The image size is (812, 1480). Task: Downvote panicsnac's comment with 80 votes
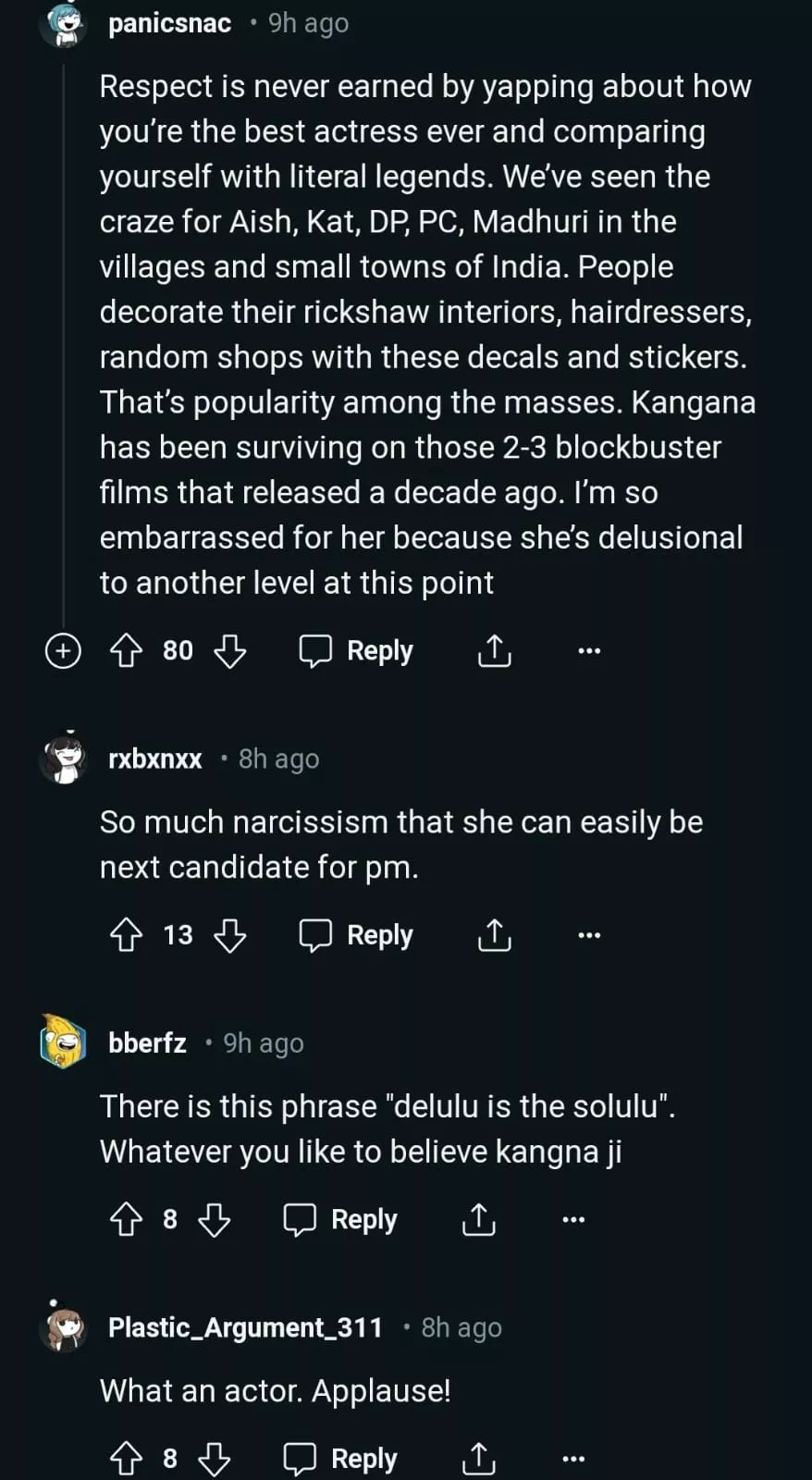(229, 651)
